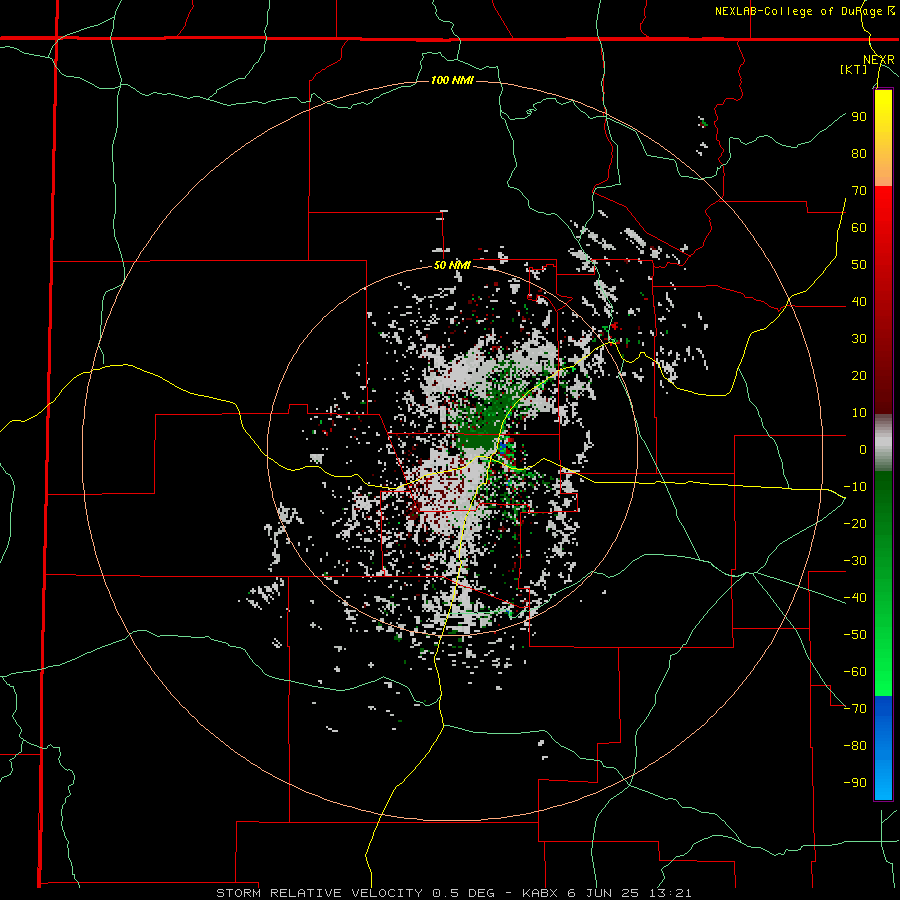Click the -60 value on the velocity scale
The width and height of the screenshot is (900, 900).
pos(855,672)
